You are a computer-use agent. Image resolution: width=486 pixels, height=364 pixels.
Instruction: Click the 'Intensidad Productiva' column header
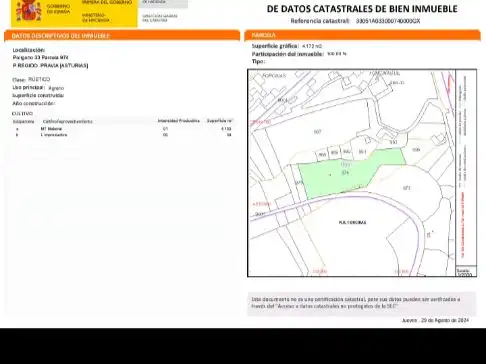179,121
